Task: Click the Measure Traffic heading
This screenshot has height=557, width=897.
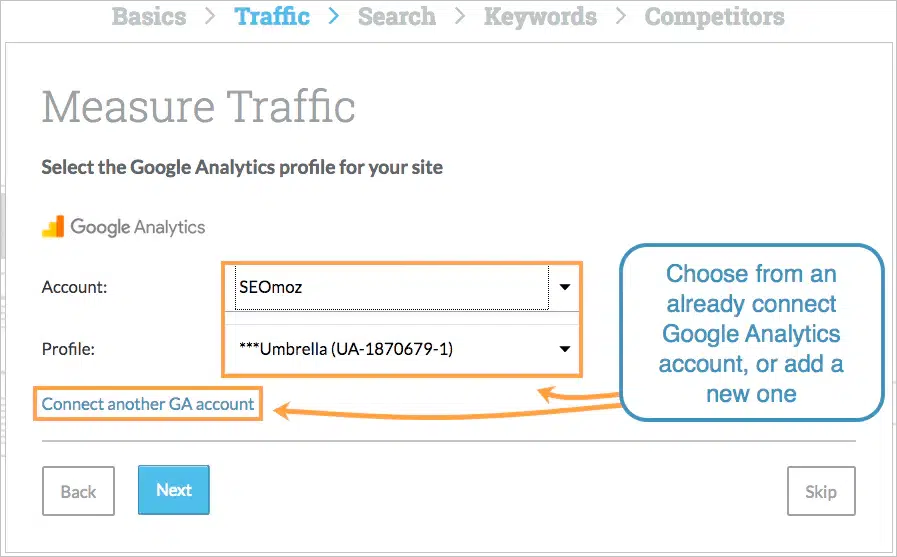Action: (x=198, y=106)
